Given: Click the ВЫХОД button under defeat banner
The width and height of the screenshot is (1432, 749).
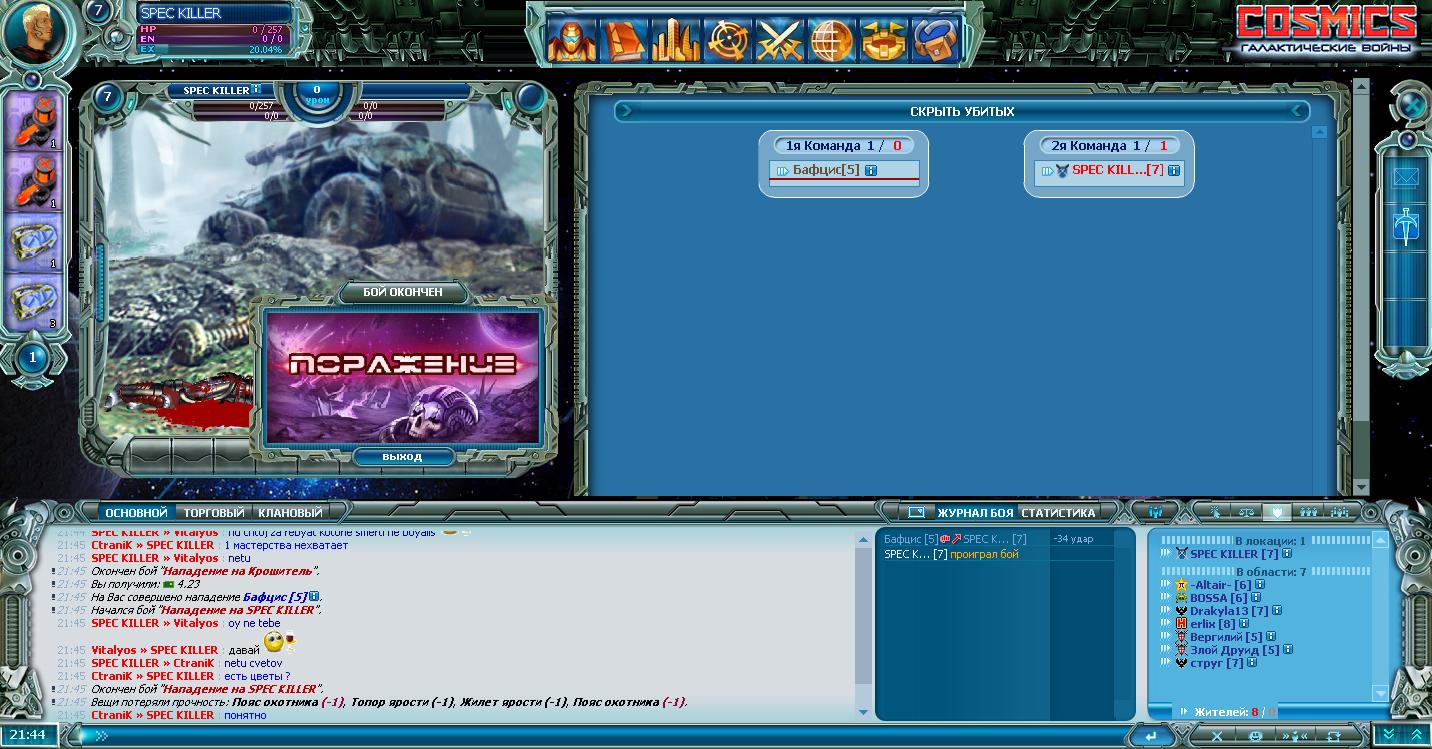Looking at the screenshot, I should pos(402,457).
